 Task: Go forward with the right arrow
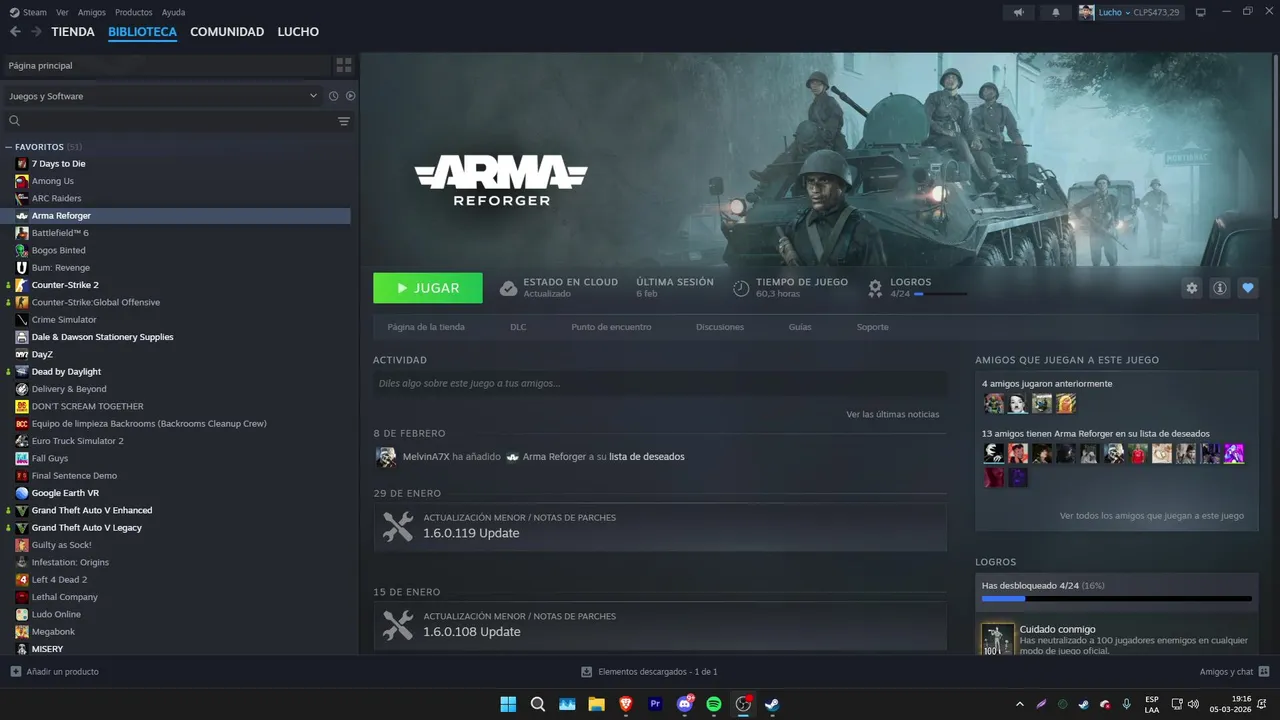click(x=36, y=32)
